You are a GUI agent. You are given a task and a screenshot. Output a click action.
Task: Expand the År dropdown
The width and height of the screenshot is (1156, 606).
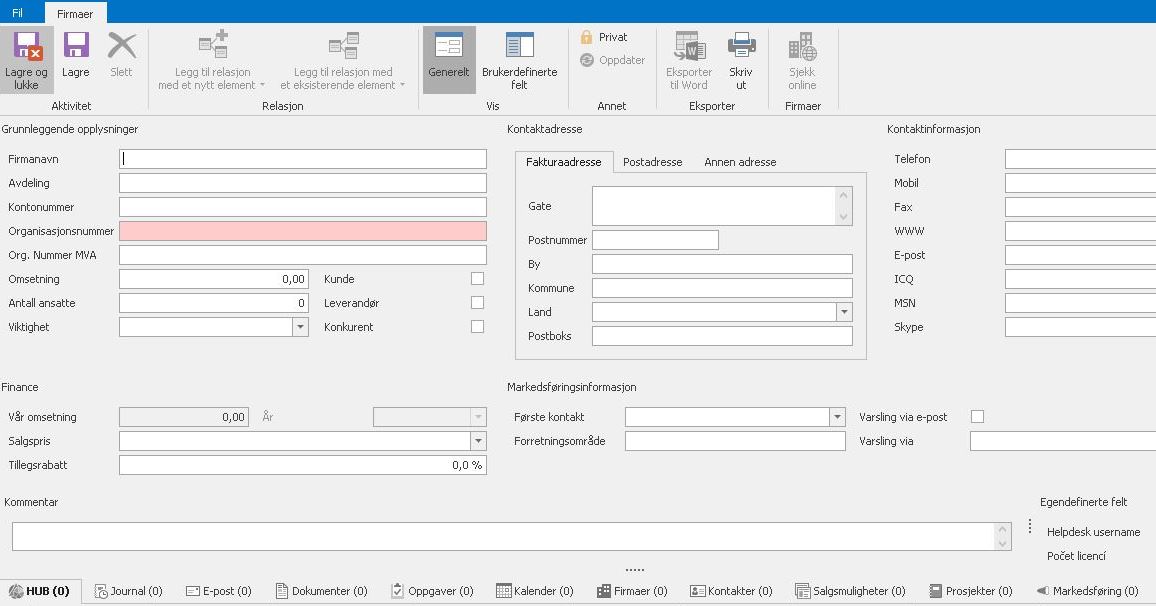pyautogui.click(x=478, y=417)
